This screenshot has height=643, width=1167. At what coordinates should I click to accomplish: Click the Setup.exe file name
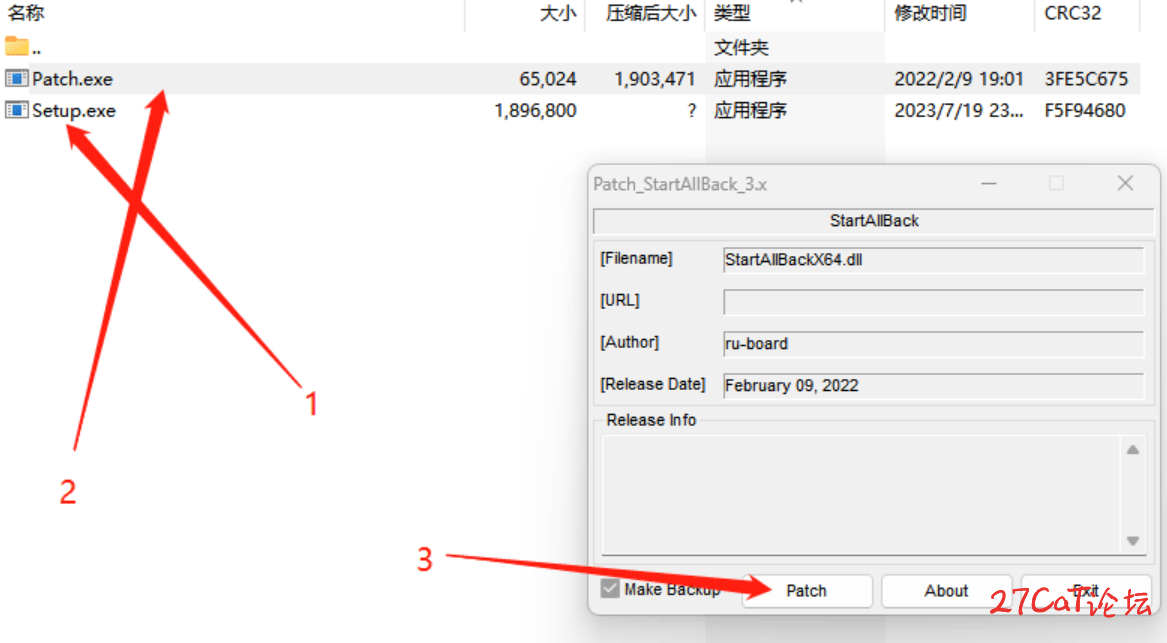(74, 111)
